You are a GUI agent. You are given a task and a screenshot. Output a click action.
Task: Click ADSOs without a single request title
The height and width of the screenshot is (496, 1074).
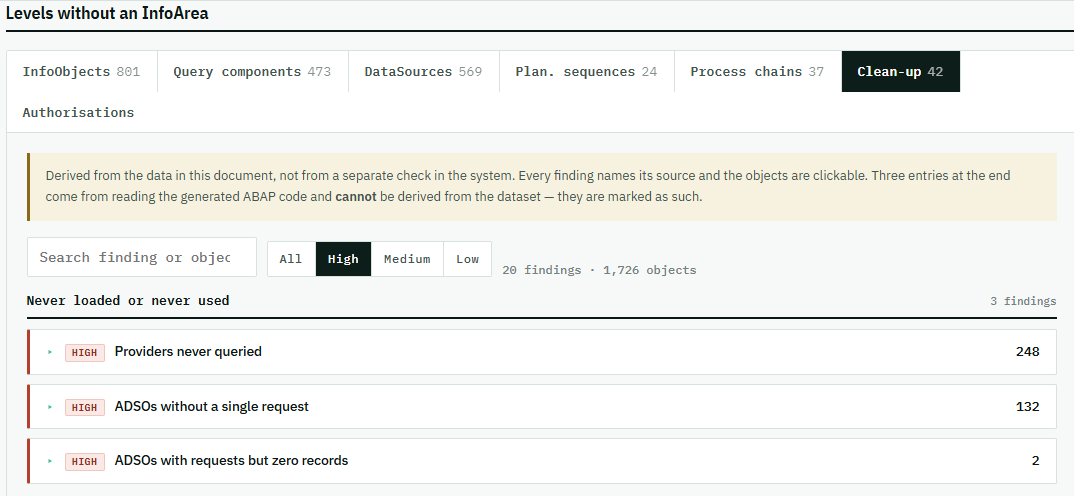pyautogui.click(x=212, y=406)
